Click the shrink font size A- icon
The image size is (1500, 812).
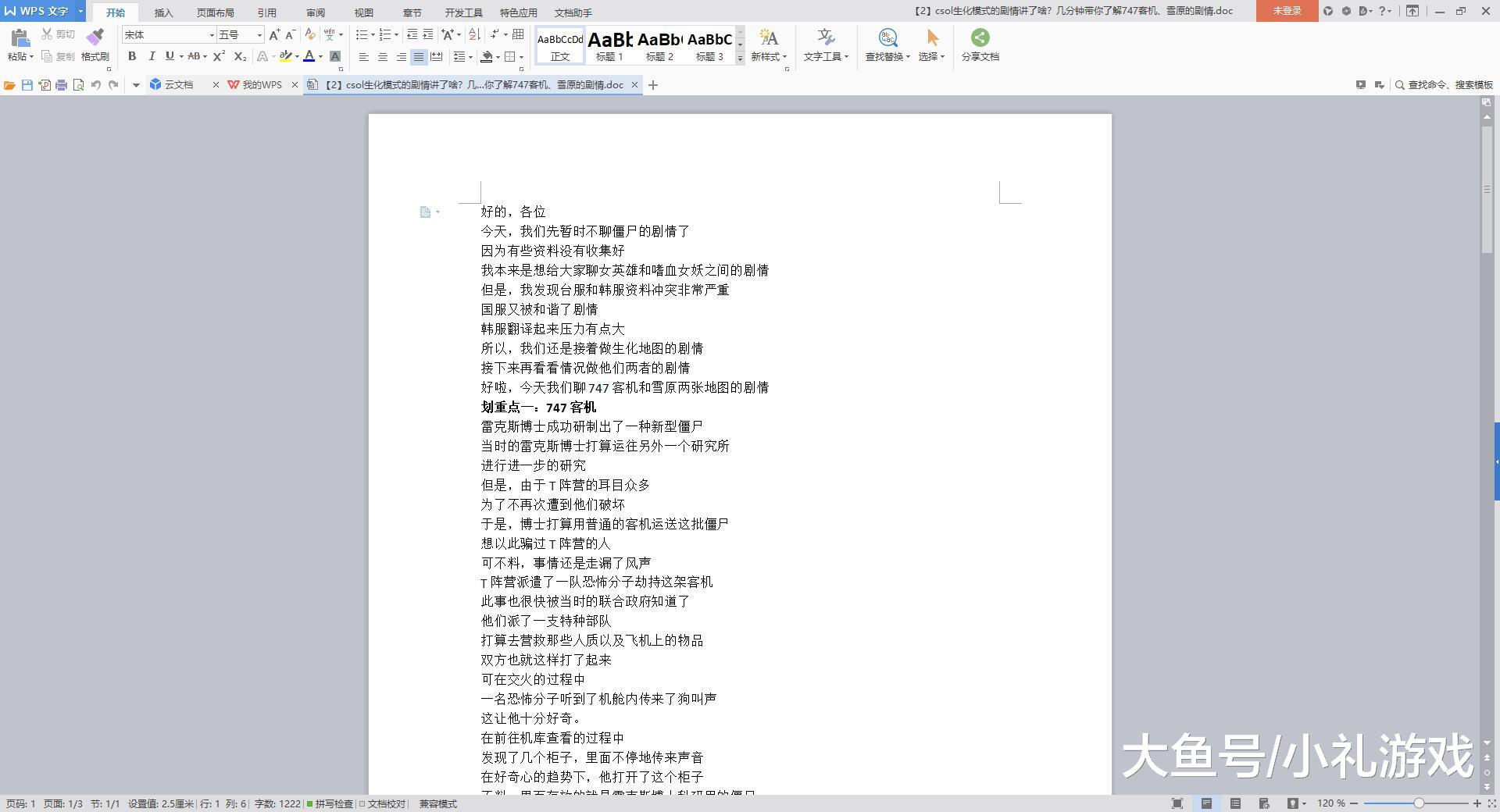pyautogui.click(x=290, y=34)
